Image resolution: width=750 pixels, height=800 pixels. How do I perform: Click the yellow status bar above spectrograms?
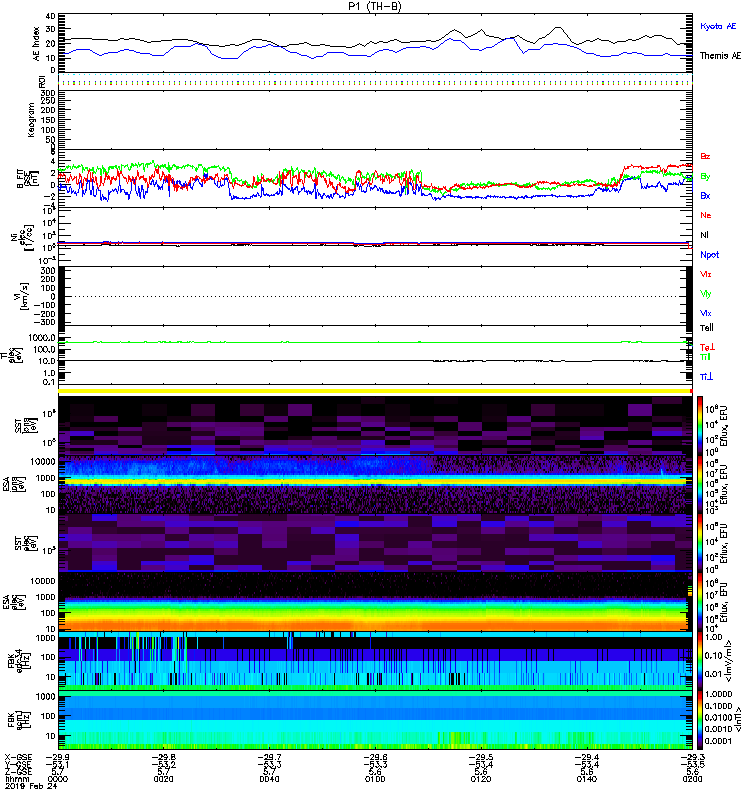pos(375,391)
